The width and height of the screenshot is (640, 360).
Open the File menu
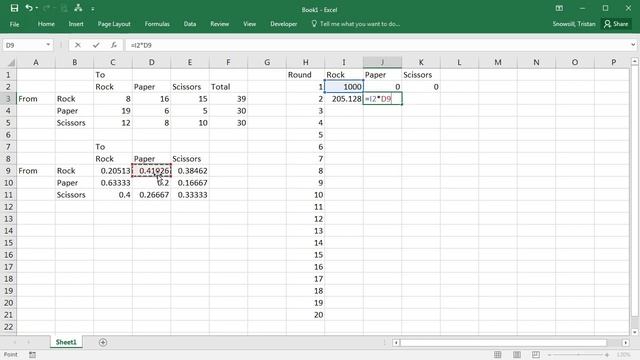click(x=14, y=24)
